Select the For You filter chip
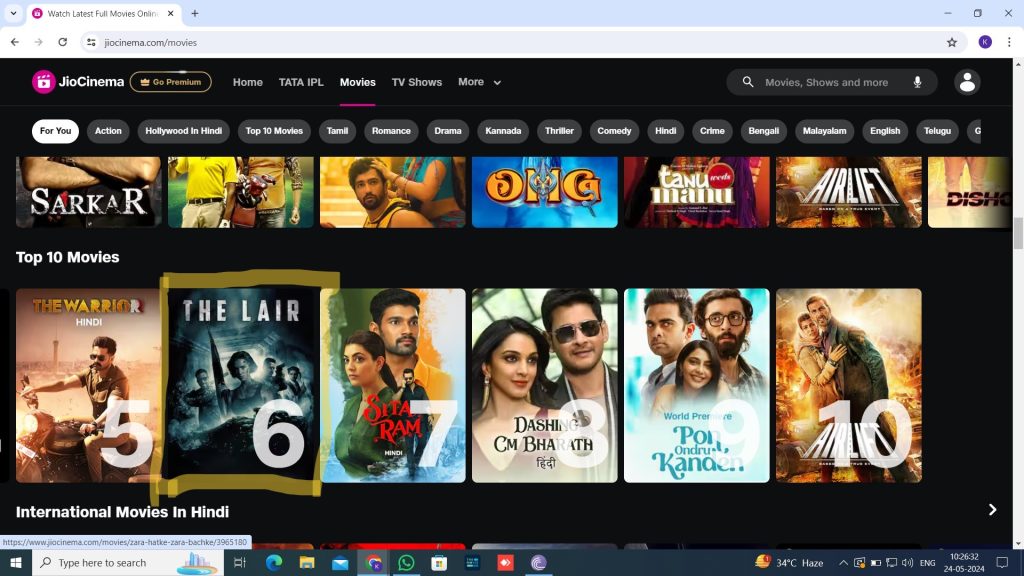Image resolution: width=1024 pixels, height=576 pixels. pos(56,131)
